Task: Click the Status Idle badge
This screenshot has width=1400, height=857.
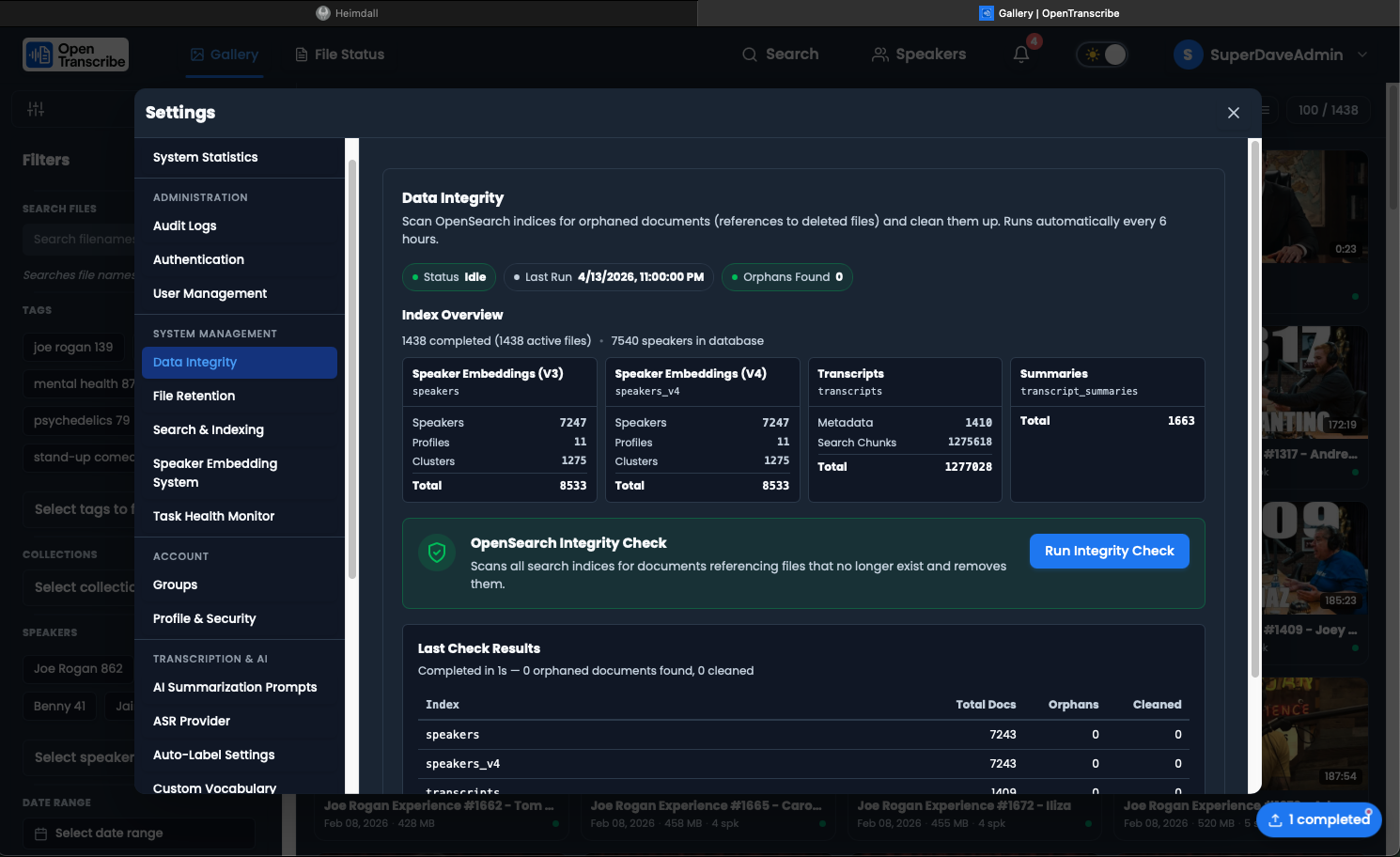Action: 449,277
